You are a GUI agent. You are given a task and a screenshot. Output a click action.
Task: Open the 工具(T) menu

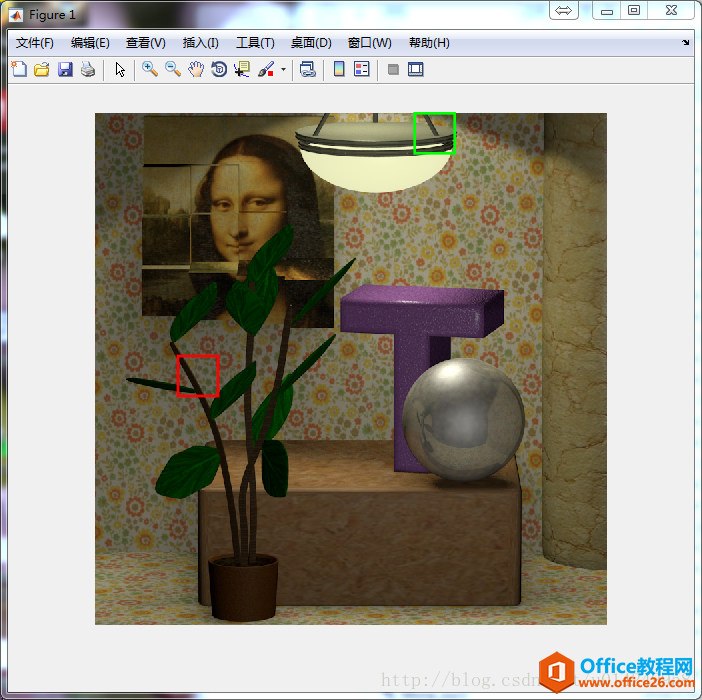(x=255, y=43)
